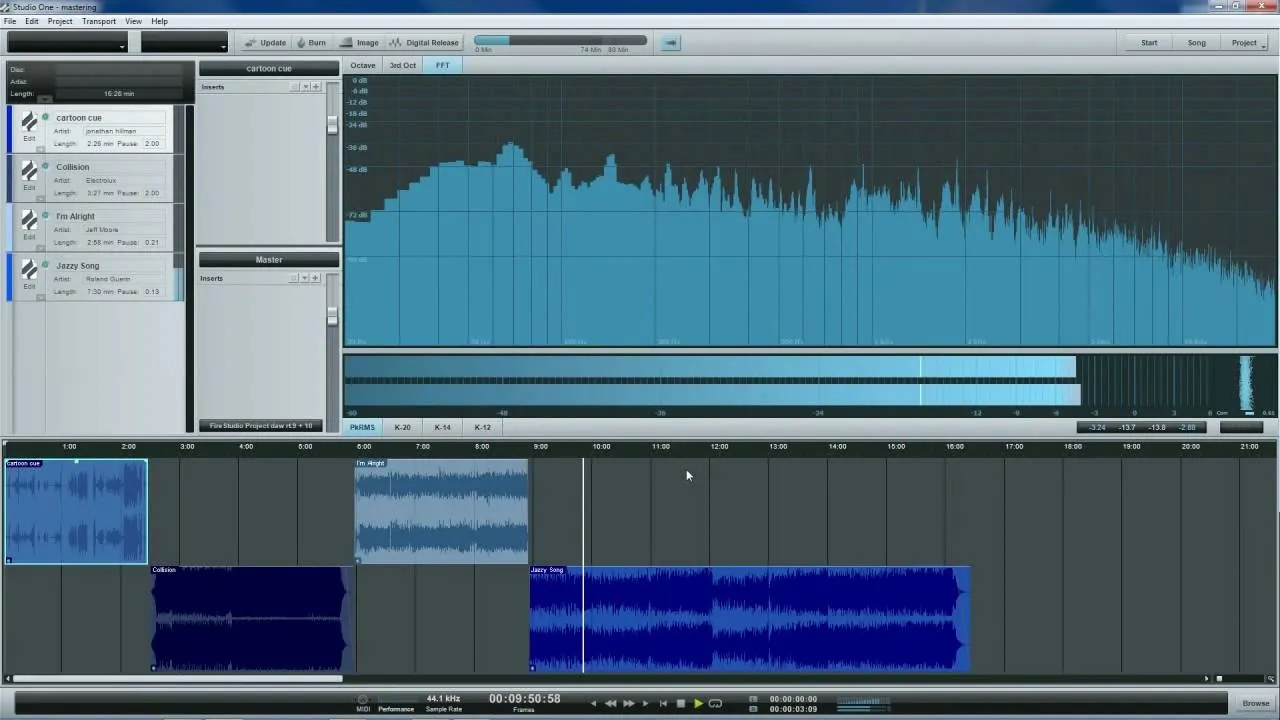
Task: Open the Edit menu
Action: (x=32, y=21)
